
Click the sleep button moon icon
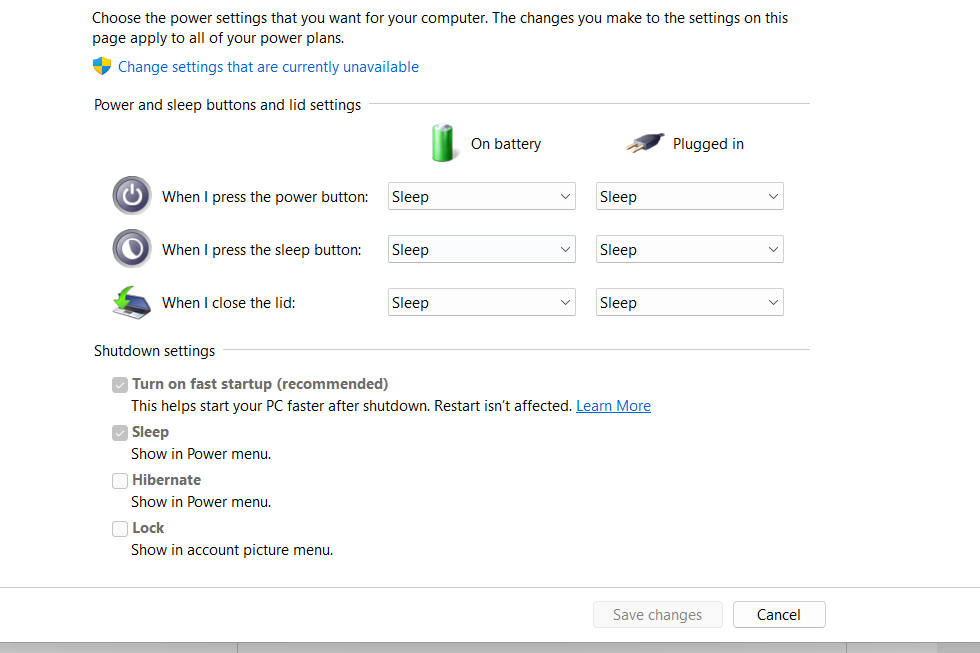pos(131,249)
